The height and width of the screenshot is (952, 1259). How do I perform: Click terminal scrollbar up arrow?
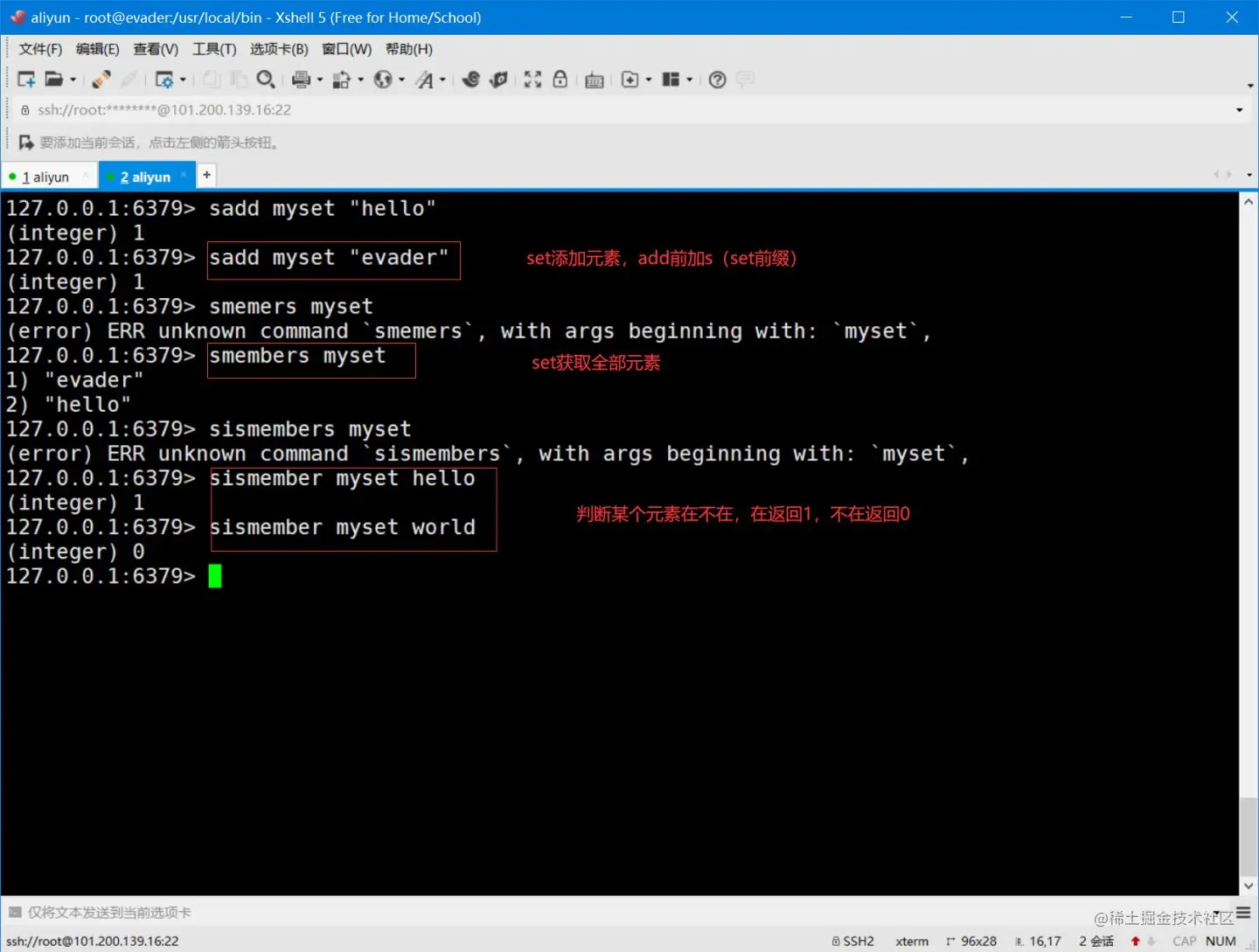click(1249, 202)
